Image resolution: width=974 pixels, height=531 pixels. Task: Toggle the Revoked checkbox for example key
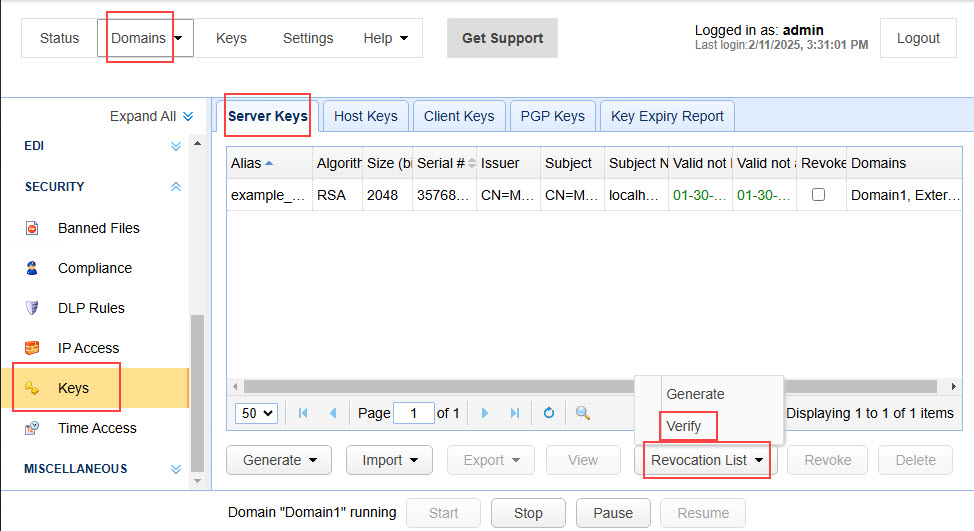click(818, 195)
